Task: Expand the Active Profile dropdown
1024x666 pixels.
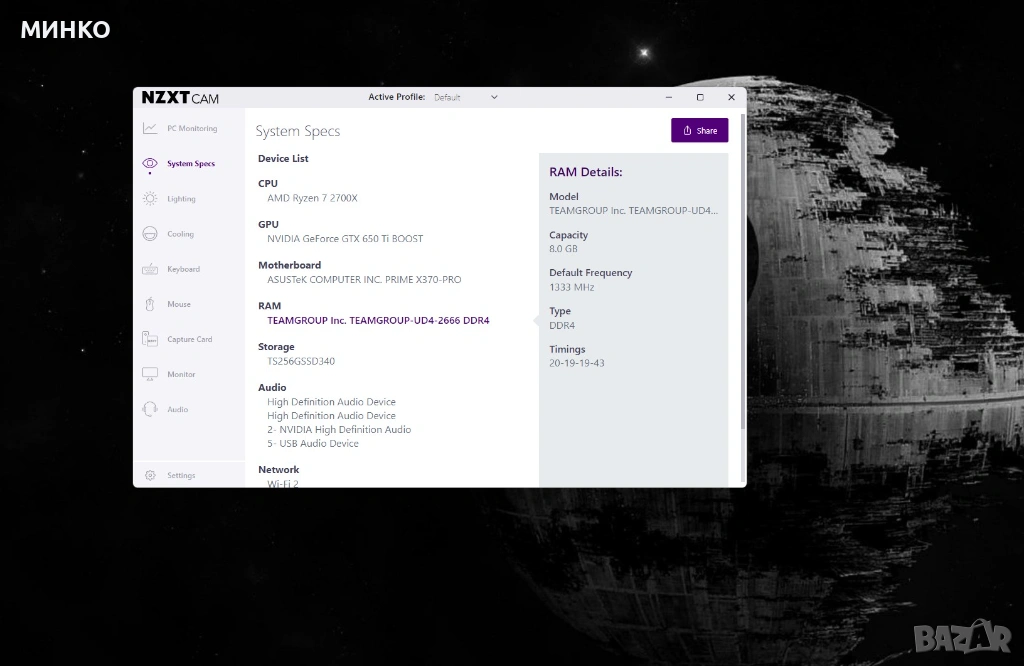Action: pos(465,97)
